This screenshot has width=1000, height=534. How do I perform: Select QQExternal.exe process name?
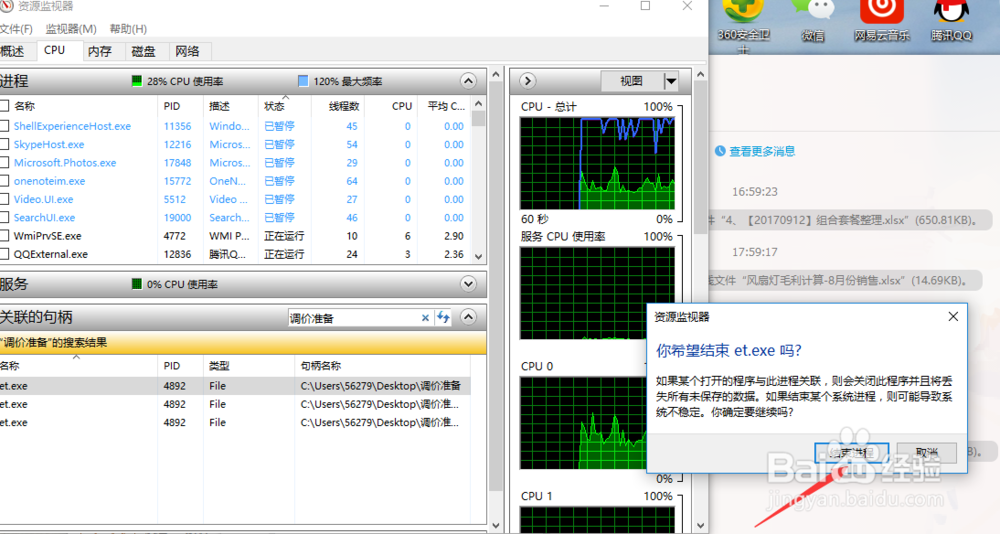(x=51, y=254)
